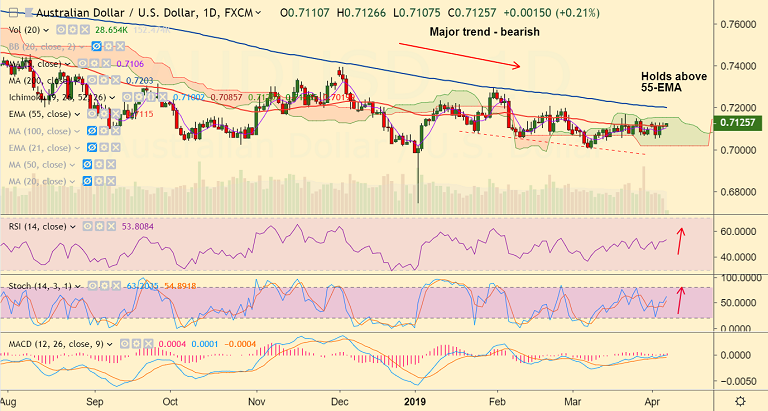Expand the MA (100, close) dropdown arrow
This screenshot has width=768, height=411.
77,131
